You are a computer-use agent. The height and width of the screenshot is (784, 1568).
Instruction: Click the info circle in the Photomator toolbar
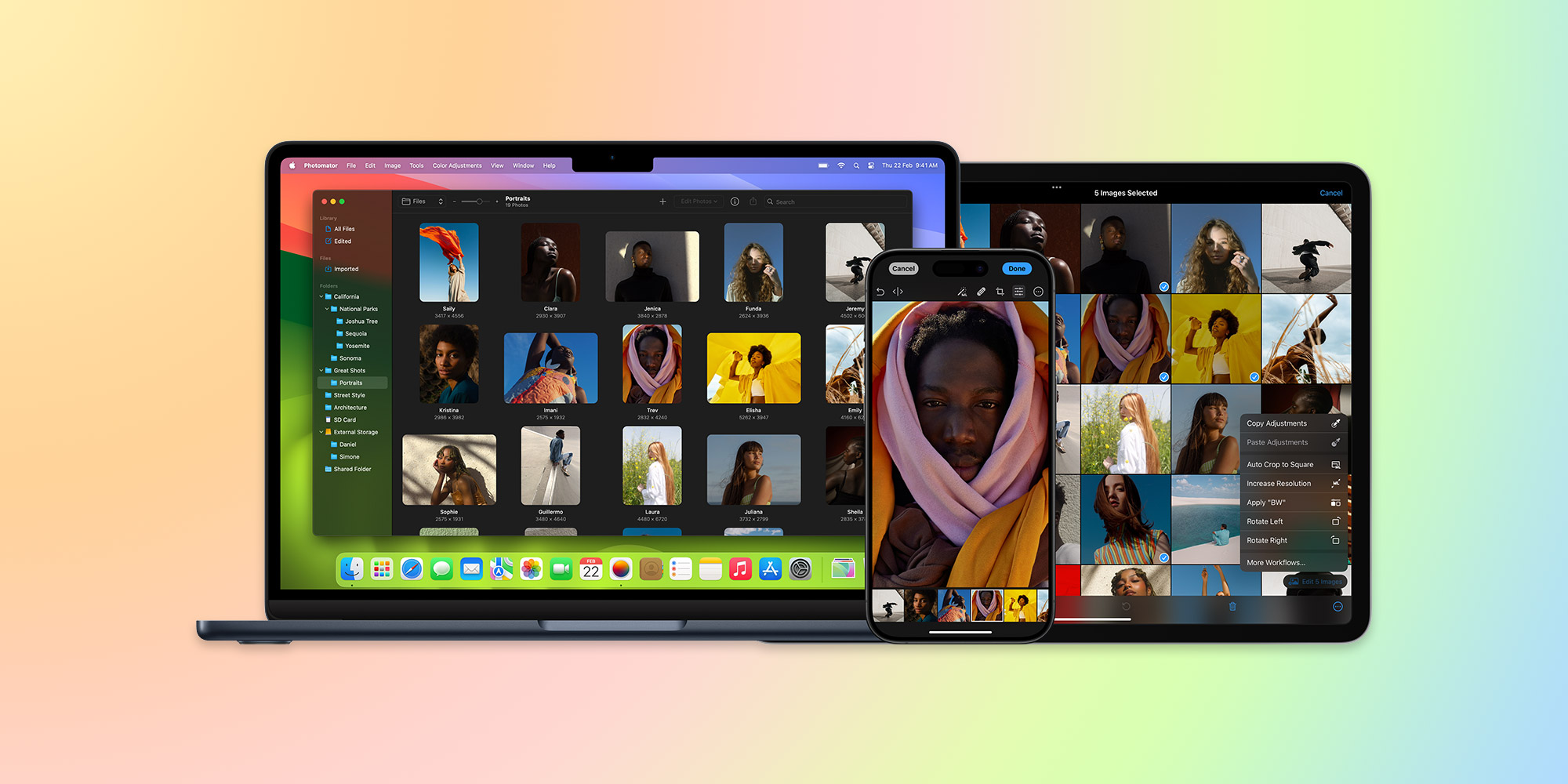pos(735,201)
